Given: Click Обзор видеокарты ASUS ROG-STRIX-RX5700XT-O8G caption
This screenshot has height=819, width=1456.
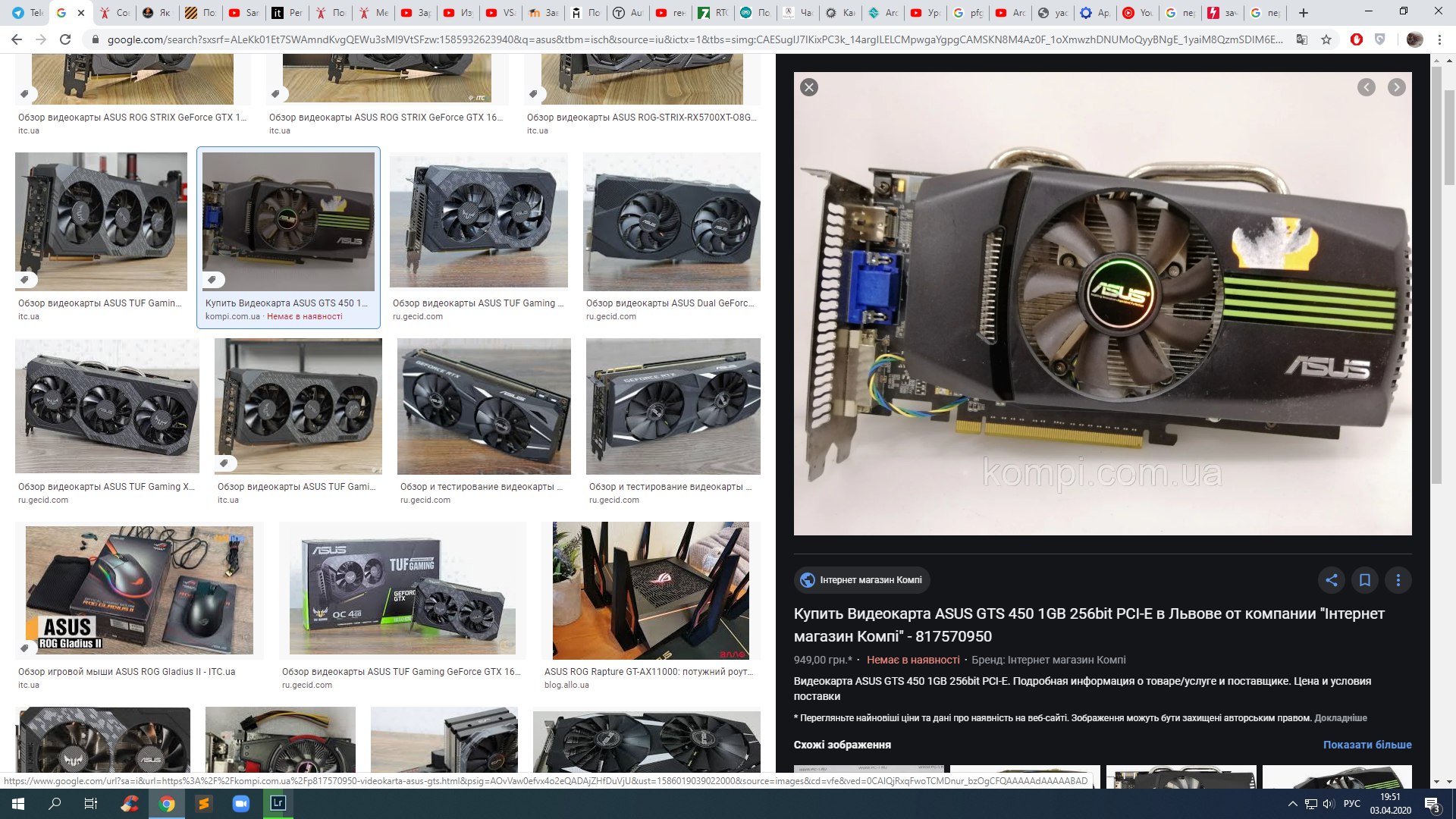Looking at the screenshot, I should [x=642, y=118].
